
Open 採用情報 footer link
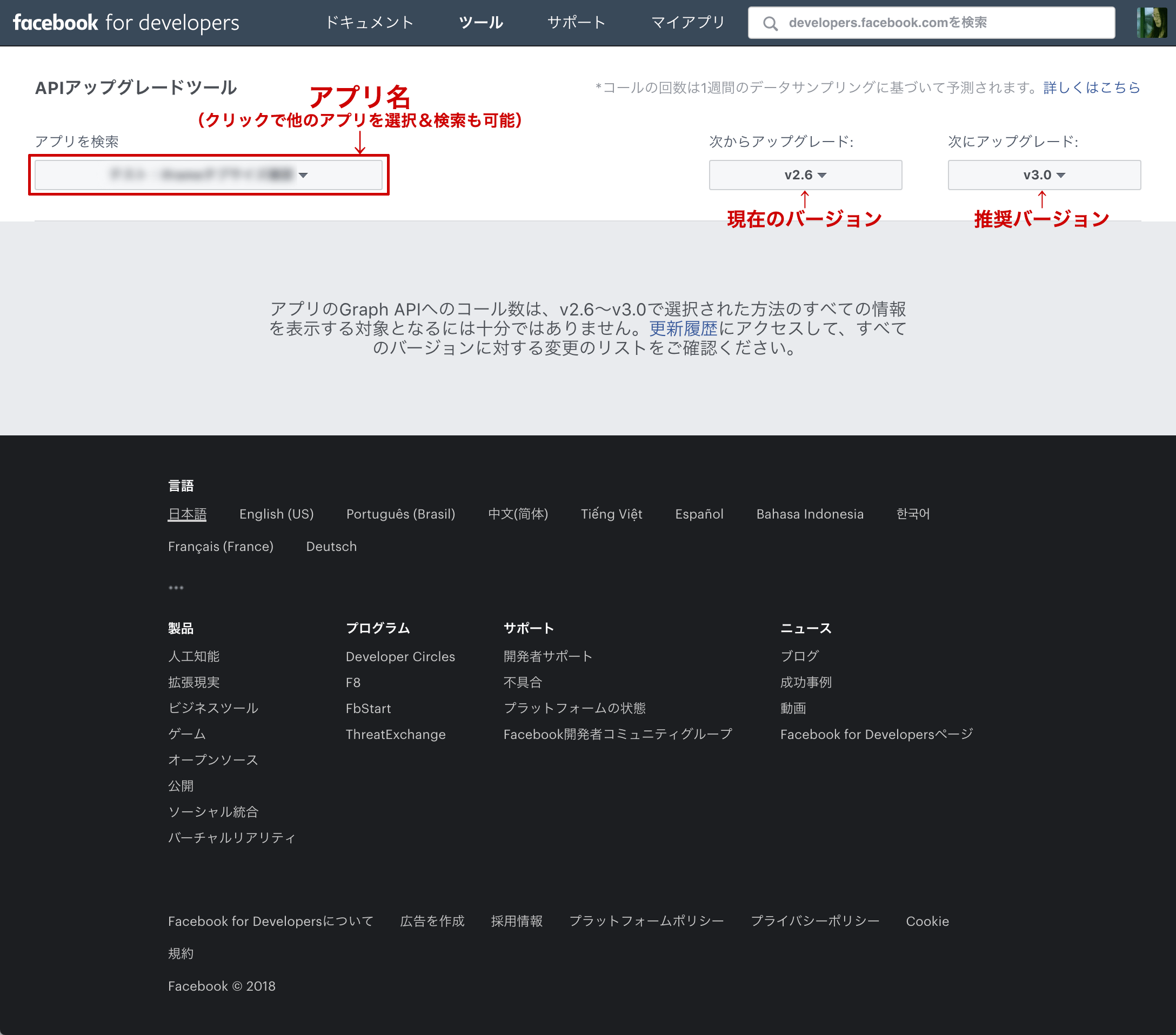click(x=517, y=921)
